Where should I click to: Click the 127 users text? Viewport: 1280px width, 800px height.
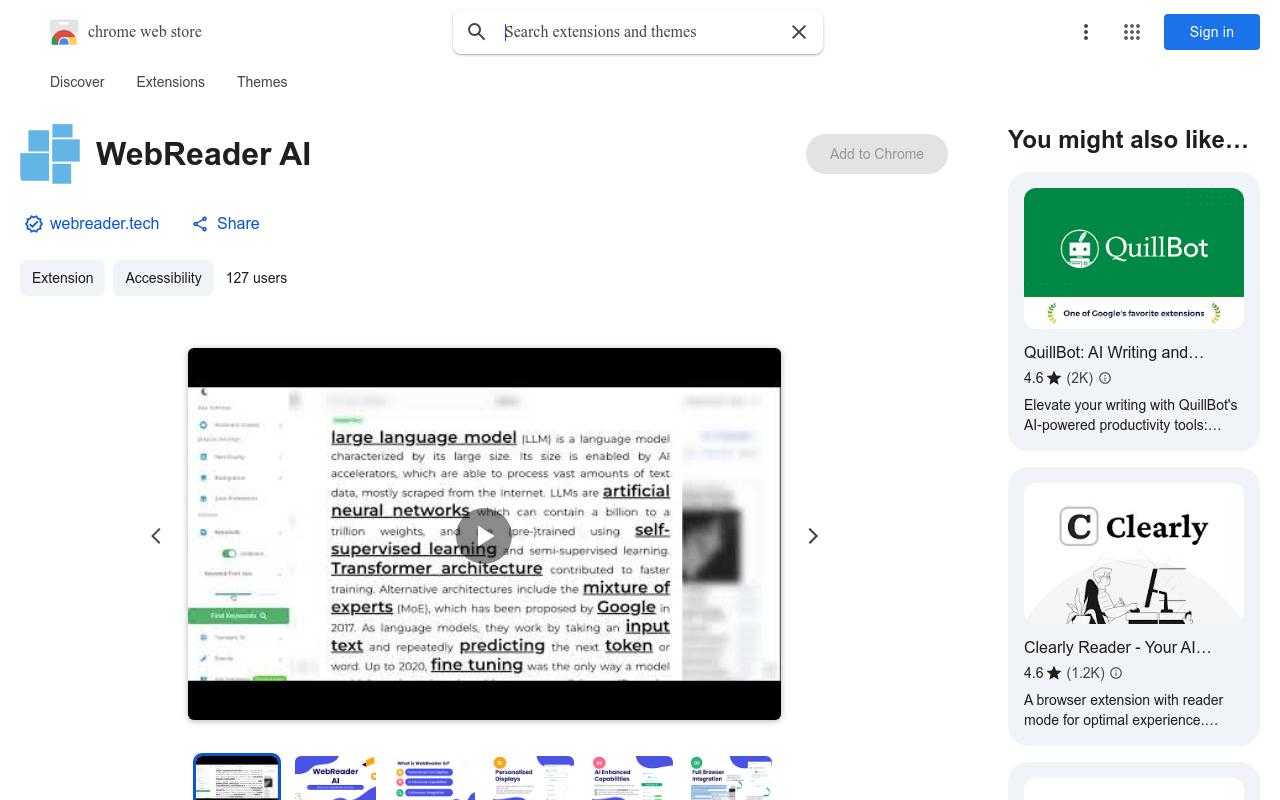coord(257,278)
